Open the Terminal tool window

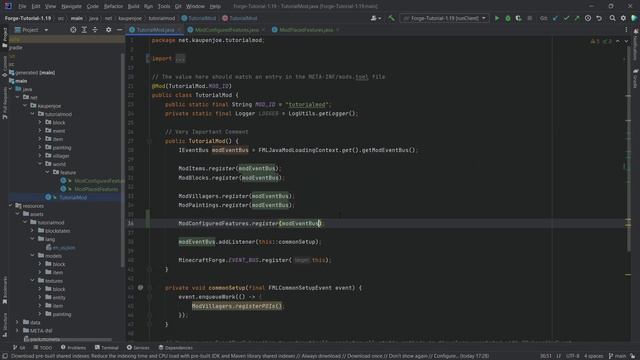point(107,348)
